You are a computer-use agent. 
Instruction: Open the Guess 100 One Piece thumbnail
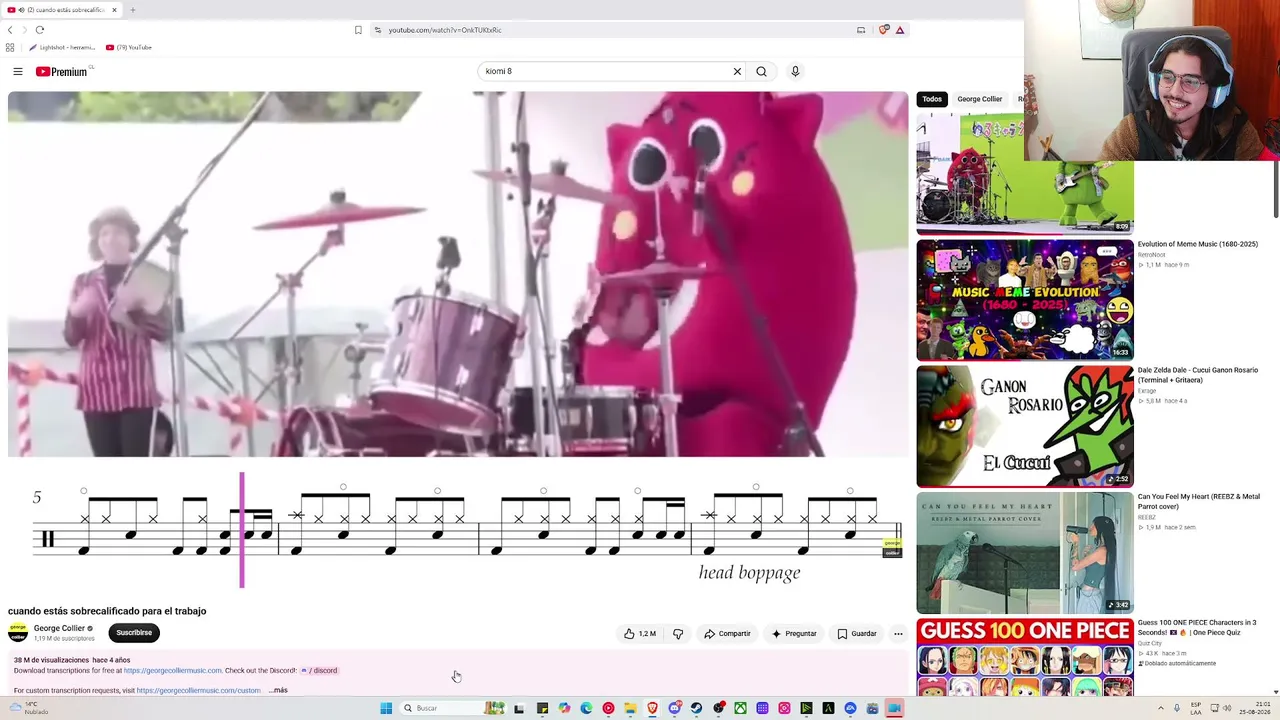[1025, 657]
